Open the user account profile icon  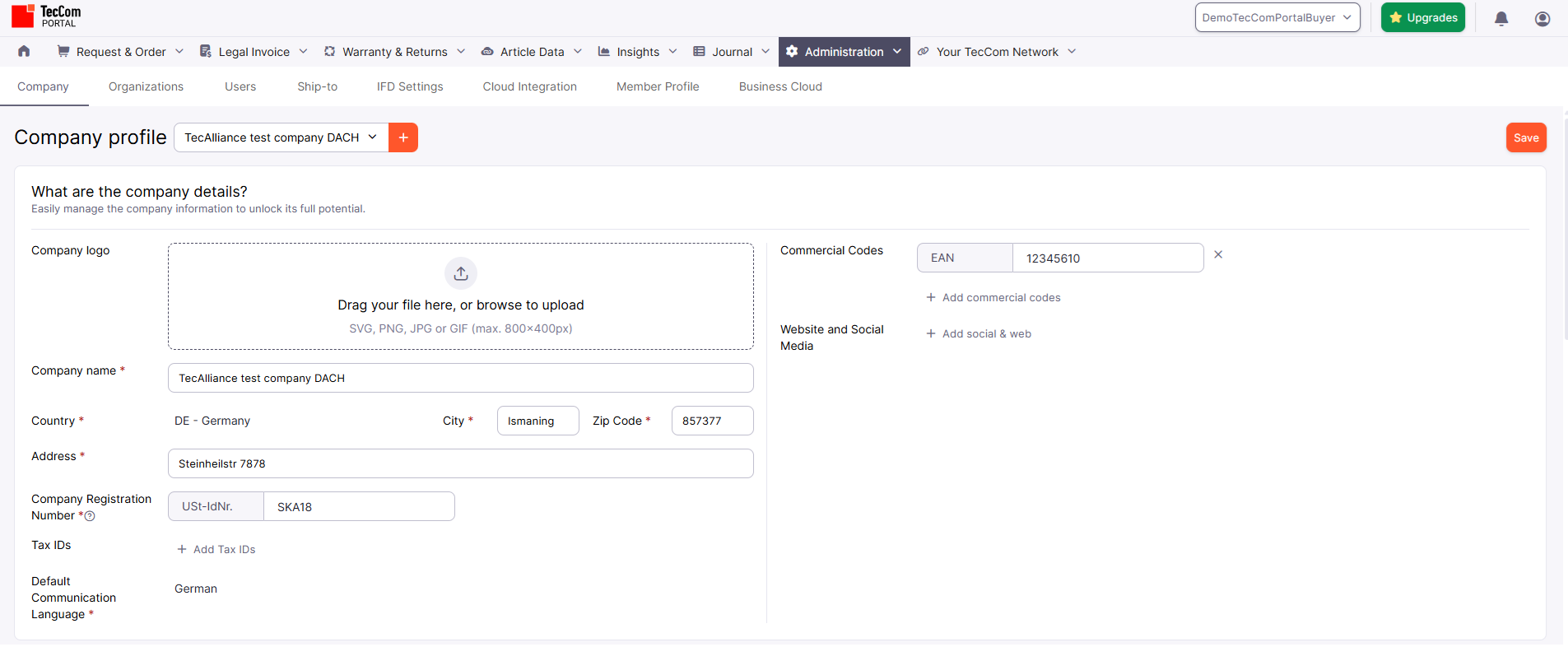pyautogui.click(x=1542, y=18)
